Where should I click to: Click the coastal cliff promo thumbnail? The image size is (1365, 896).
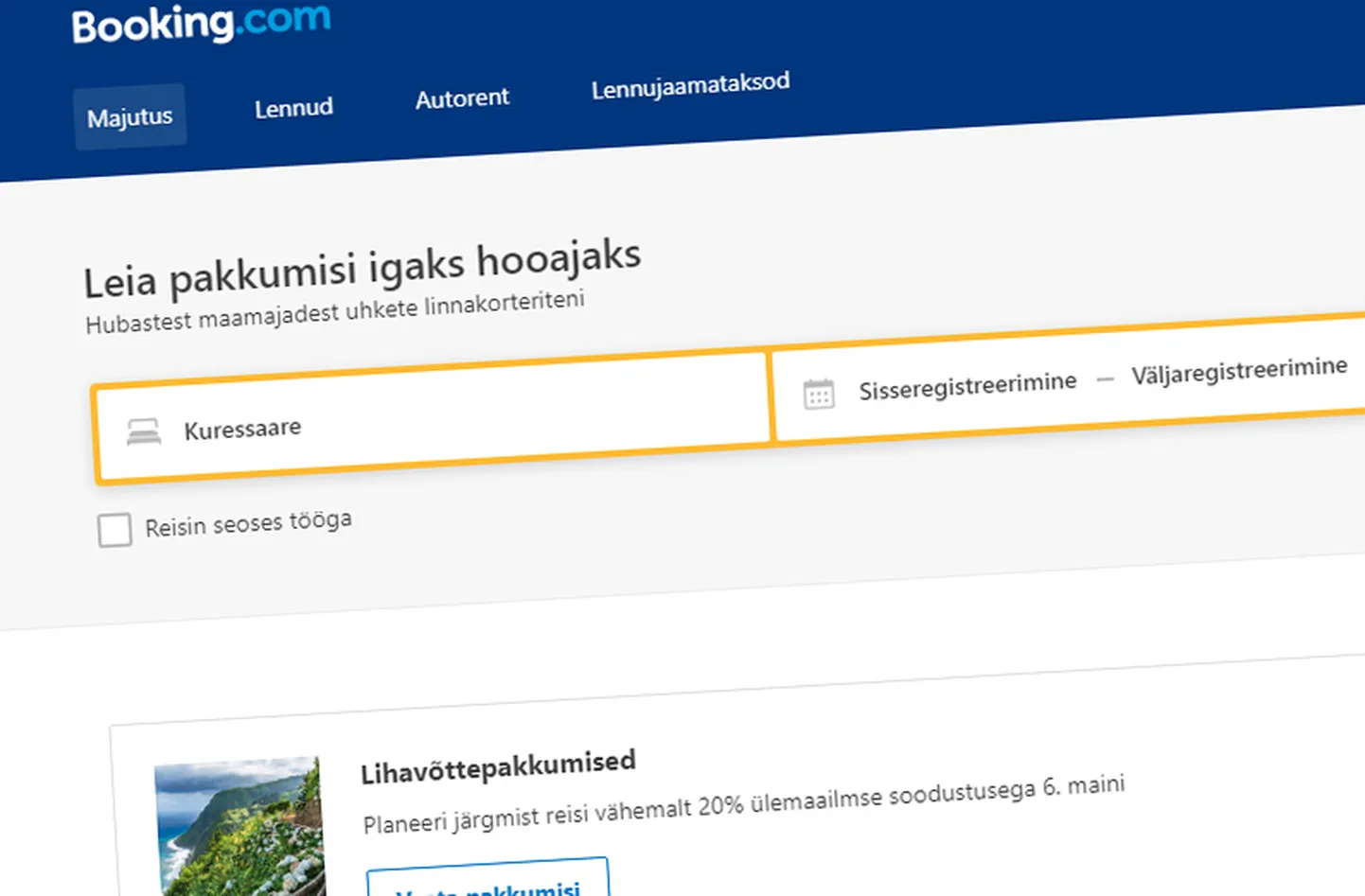click(x=240, y=826)
